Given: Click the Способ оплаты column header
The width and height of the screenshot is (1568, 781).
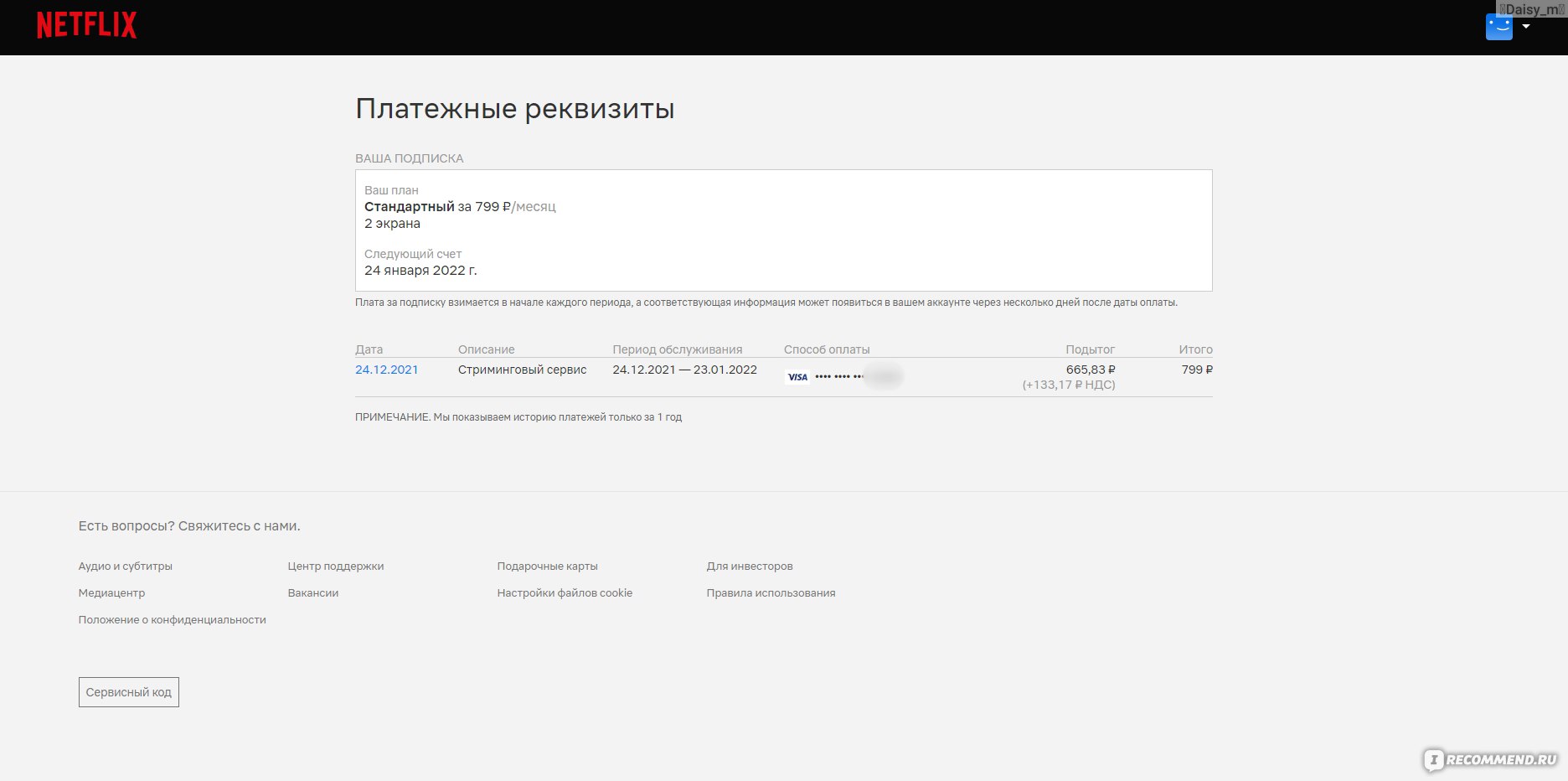Looking at the screenshot, I should [x=827, y=349].
